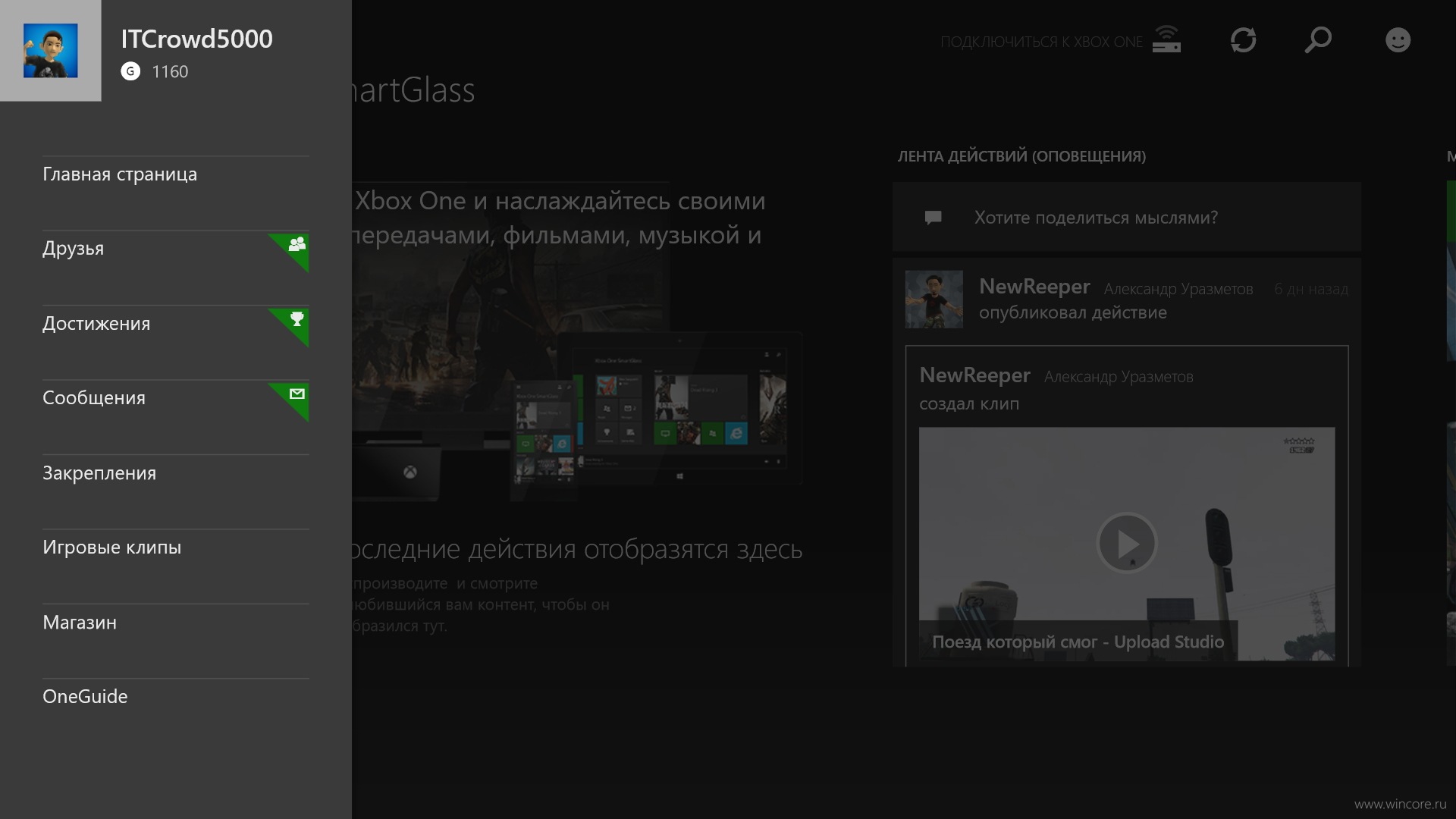The width and height of the screenshot is (1456, 819).
Task: Click Подключиться к Xbox One text
Action: pyautogui.click(x=1041, y=42)
